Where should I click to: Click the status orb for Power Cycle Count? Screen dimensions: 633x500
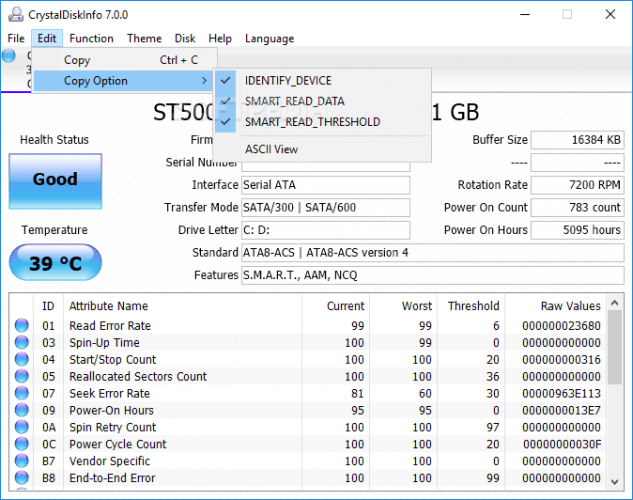coord(22,445)
